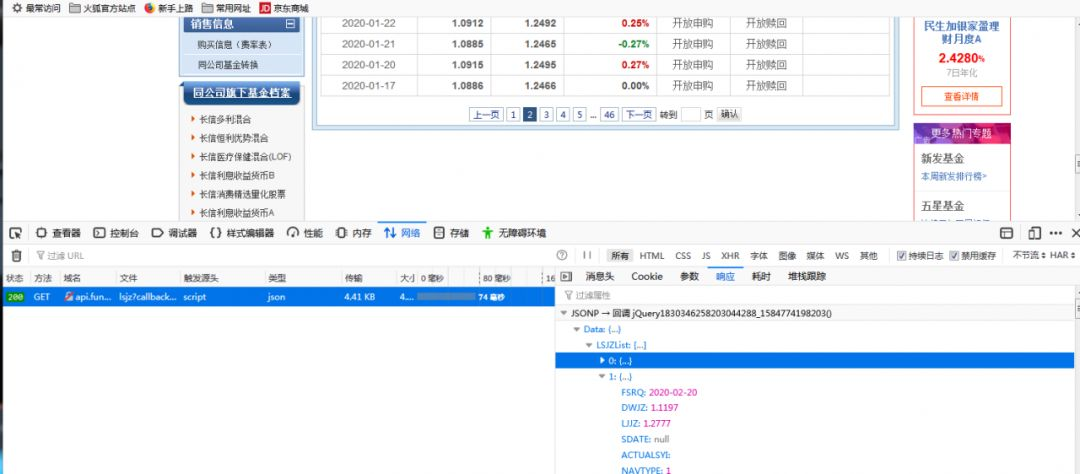Filter requests by CSS

683,256
